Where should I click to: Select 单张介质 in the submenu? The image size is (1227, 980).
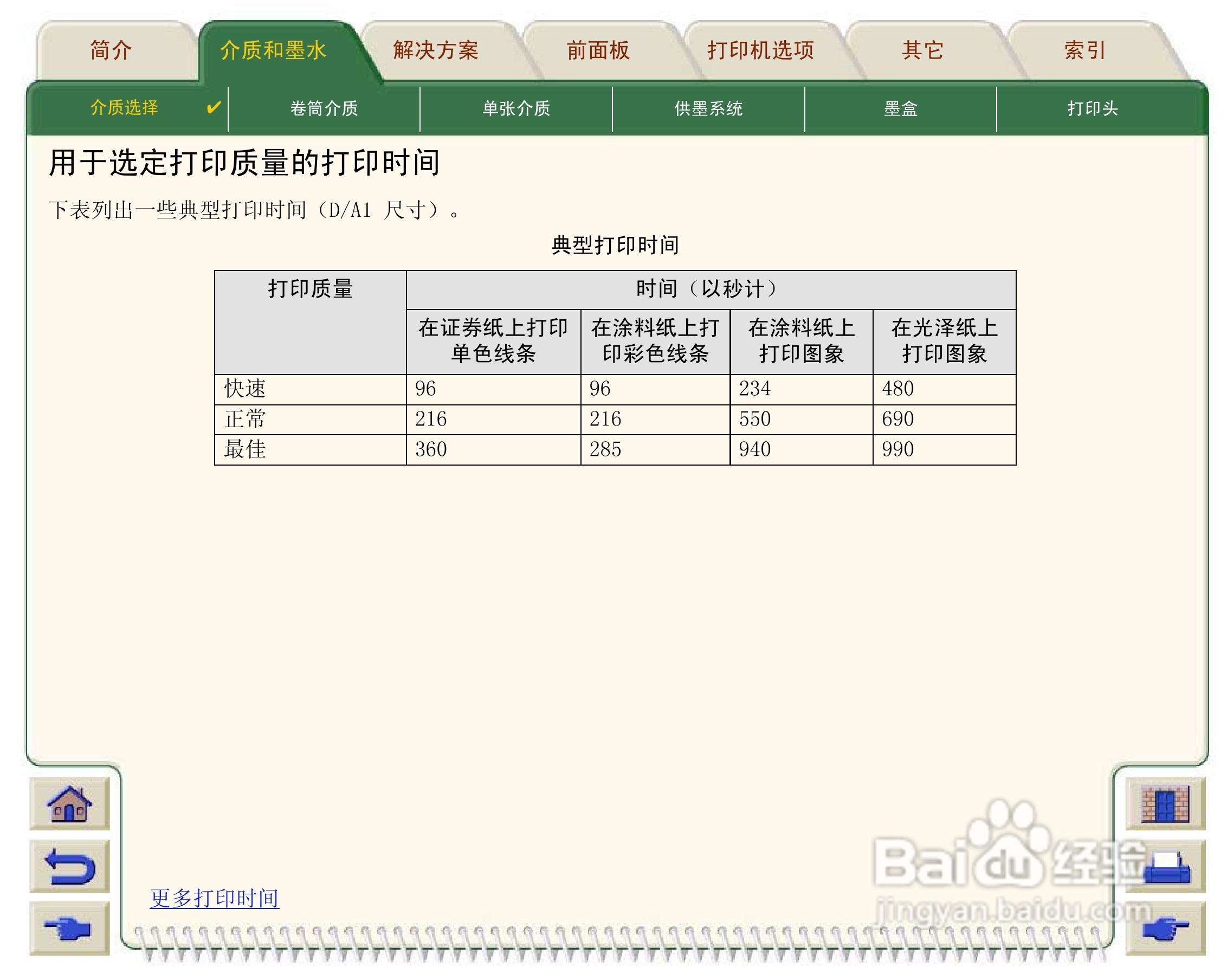coord(516,109)
